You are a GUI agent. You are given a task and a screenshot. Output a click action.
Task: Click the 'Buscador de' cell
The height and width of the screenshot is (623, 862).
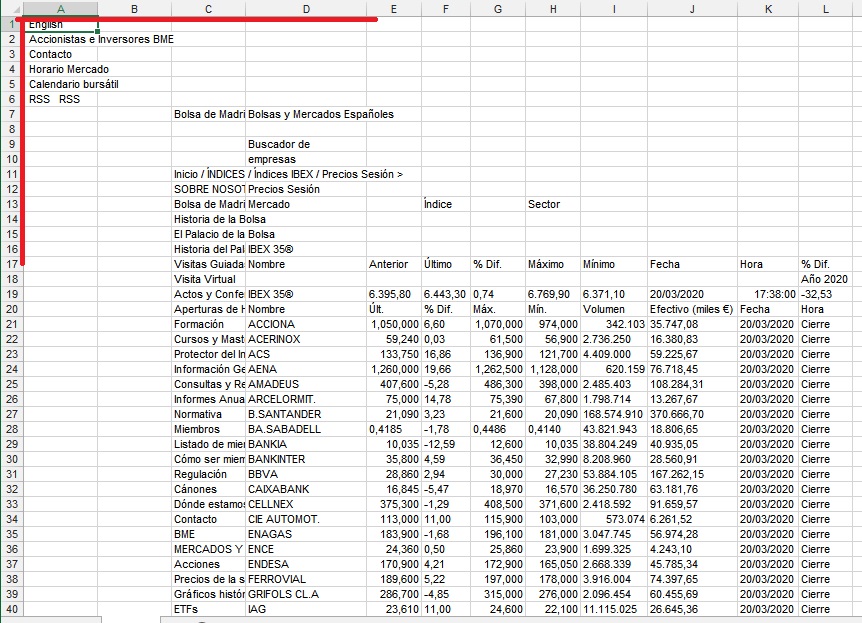(x=306, y=144)
